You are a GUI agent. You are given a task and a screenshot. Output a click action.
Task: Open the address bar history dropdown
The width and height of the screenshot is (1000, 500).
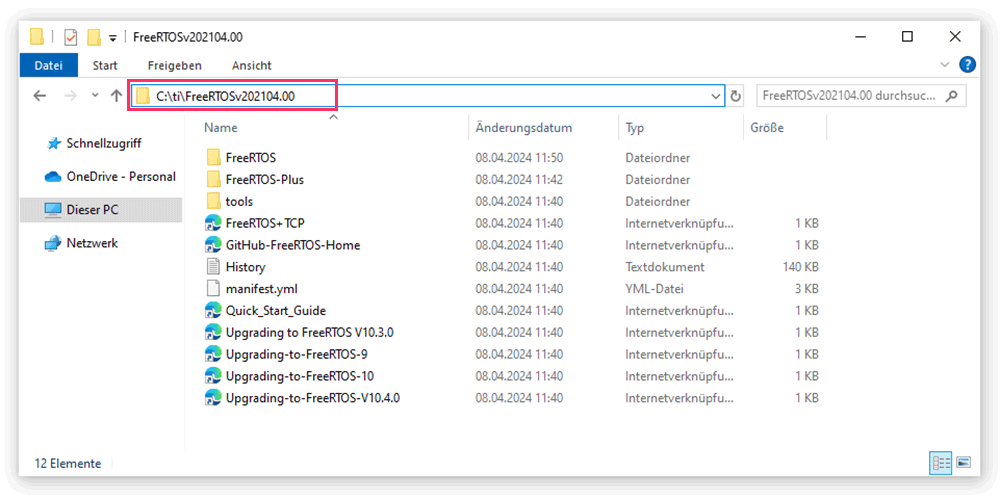point(716,96)
